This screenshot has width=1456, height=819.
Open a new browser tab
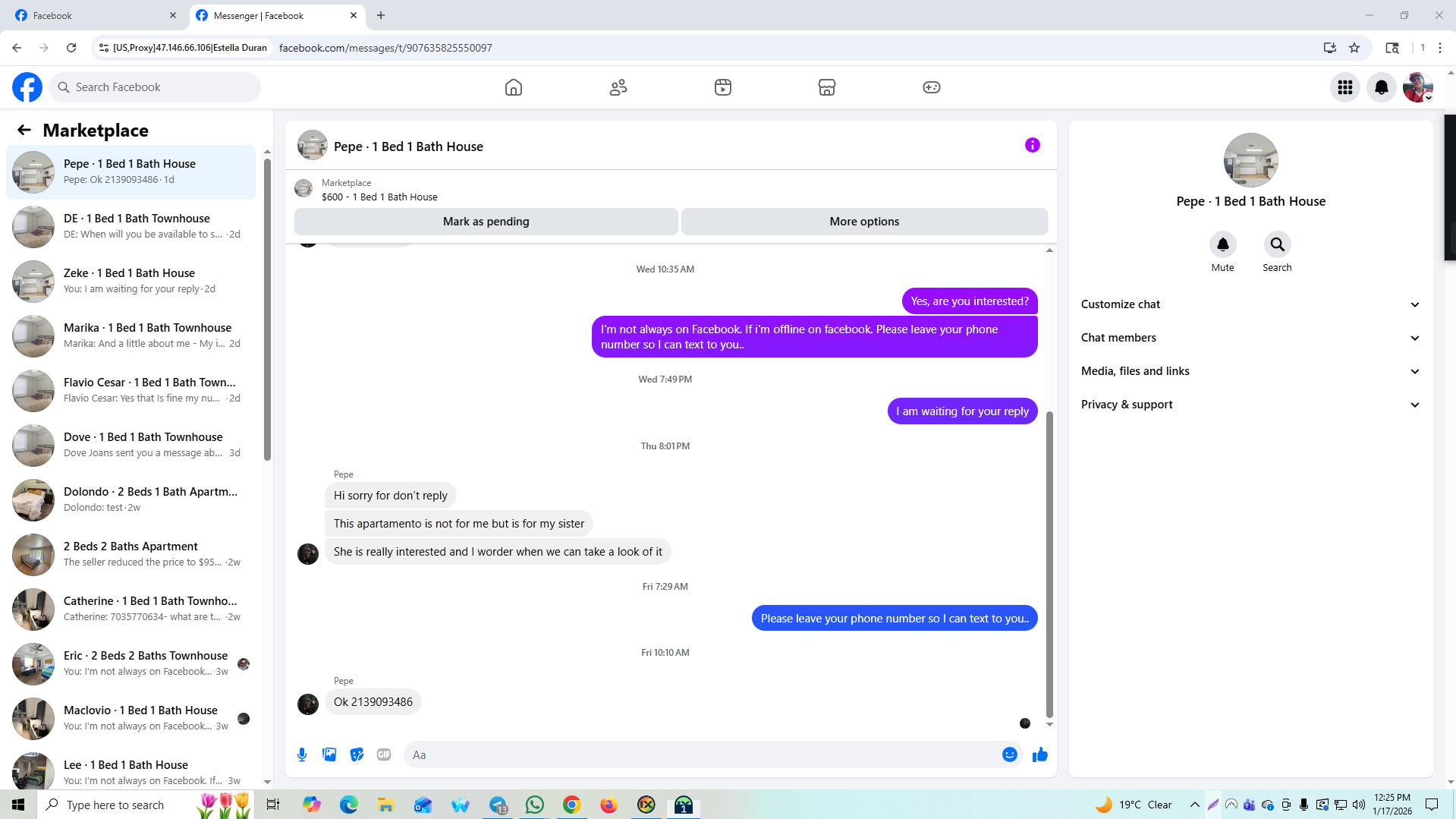click(381, 15)
